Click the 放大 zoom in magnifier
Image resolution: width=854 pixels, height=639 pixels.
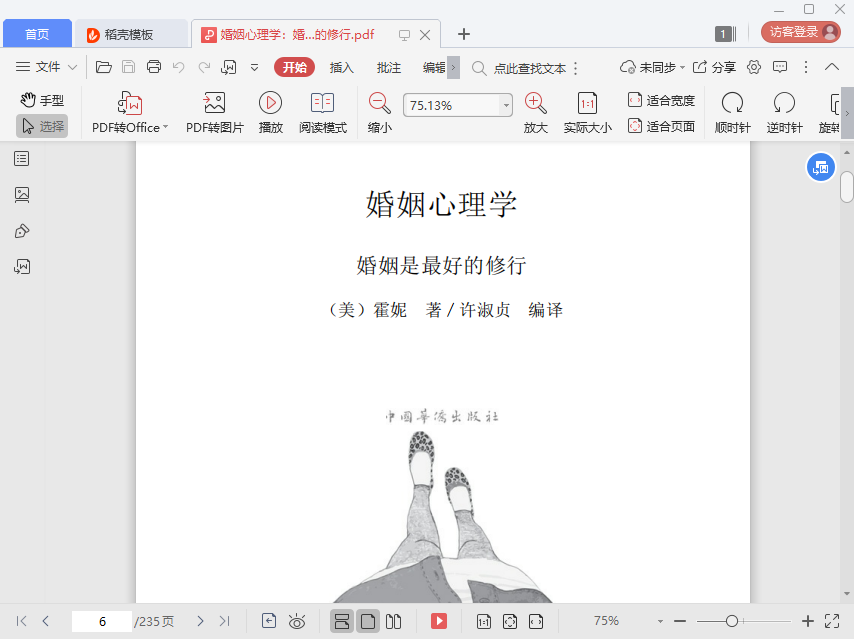click(535, 113)
